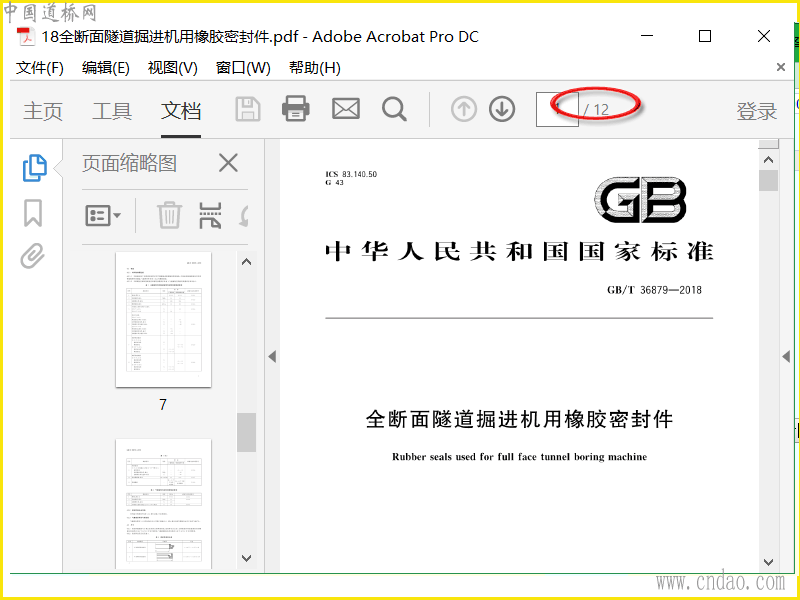Image resolution: width=800 pixels, height=600 pixels.
Task: Open the 帮助(H) menu
Action: [x=314, y=68]
